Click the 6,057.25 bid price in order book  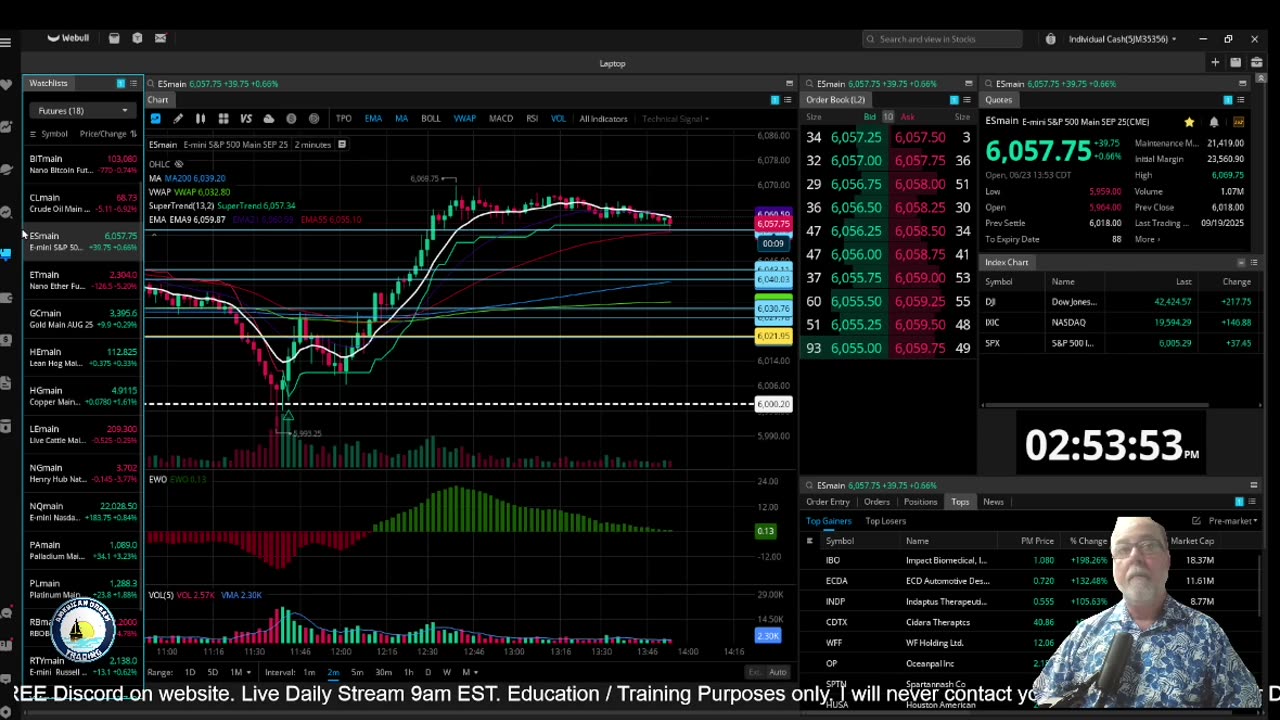(x=856, y=137)
